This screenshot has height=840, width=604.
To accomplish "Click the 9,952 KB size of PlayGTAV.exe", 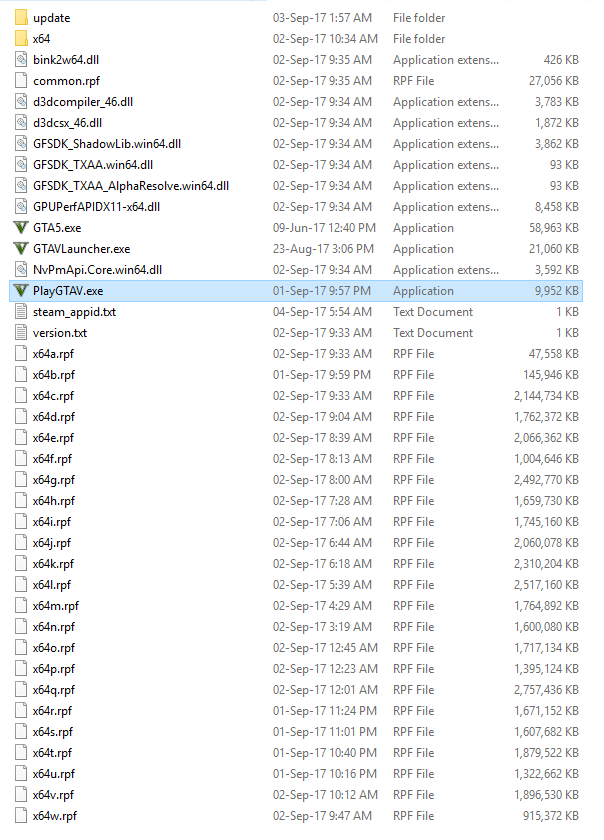I will click(x=556, y=290).
